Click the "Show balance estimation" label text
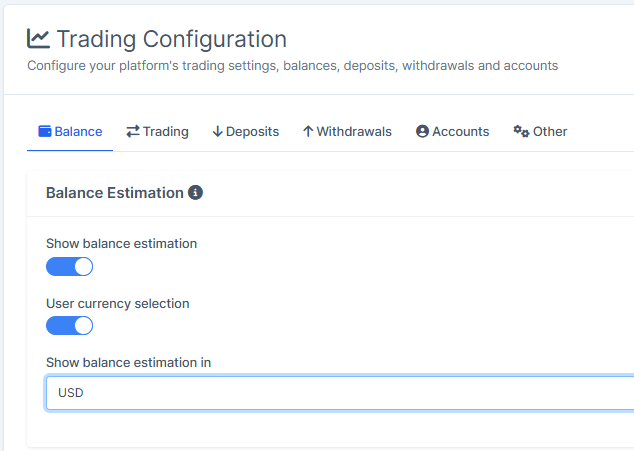The image size is (634, 451). click(121, 243)
